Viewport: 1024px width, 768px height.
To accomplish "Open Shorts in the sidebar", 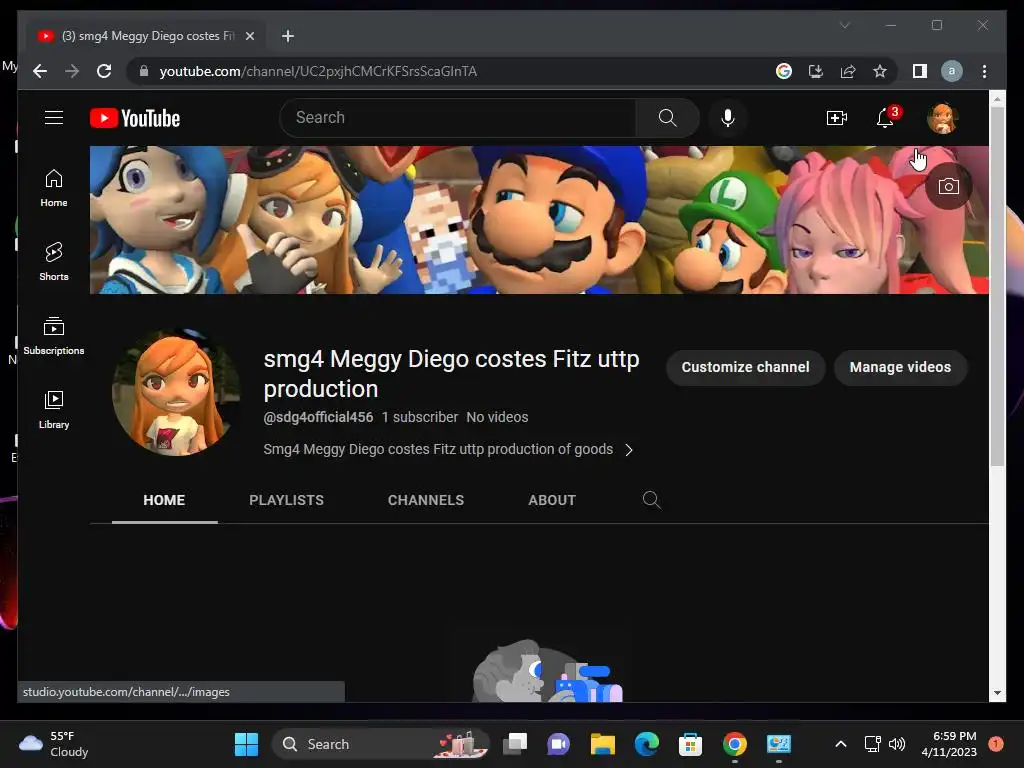I will 54,261.
